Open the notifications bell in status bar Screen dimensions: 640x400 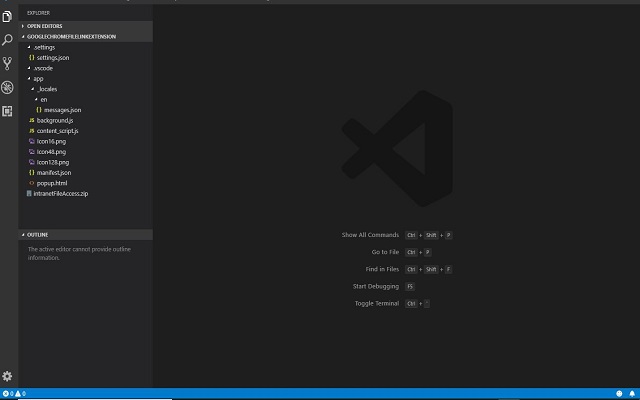[632, 393]
